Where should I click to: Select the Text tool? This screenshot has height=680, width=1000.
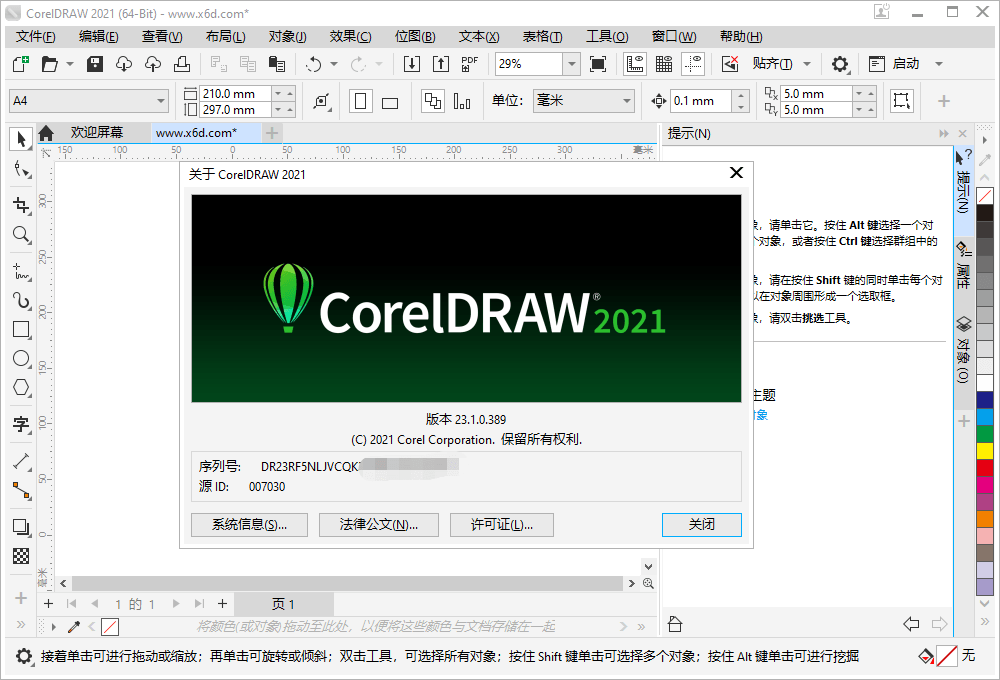pos(21,425)
